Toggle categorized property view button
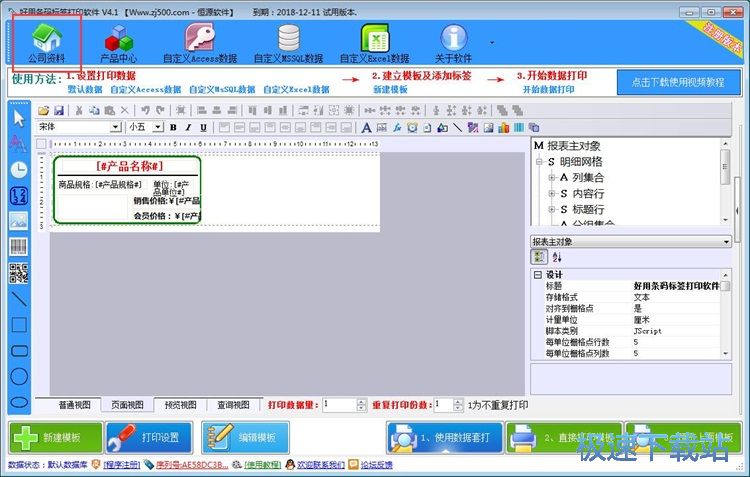 (x=539, y=257)
